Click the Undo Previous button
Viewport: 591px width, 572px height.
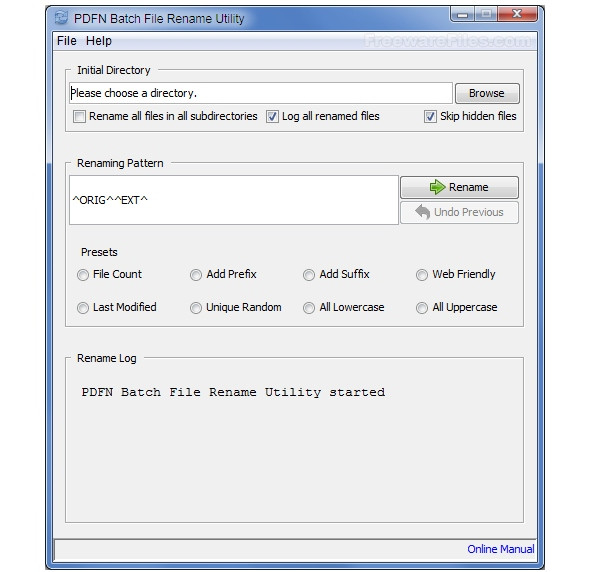tap(459, 213)
